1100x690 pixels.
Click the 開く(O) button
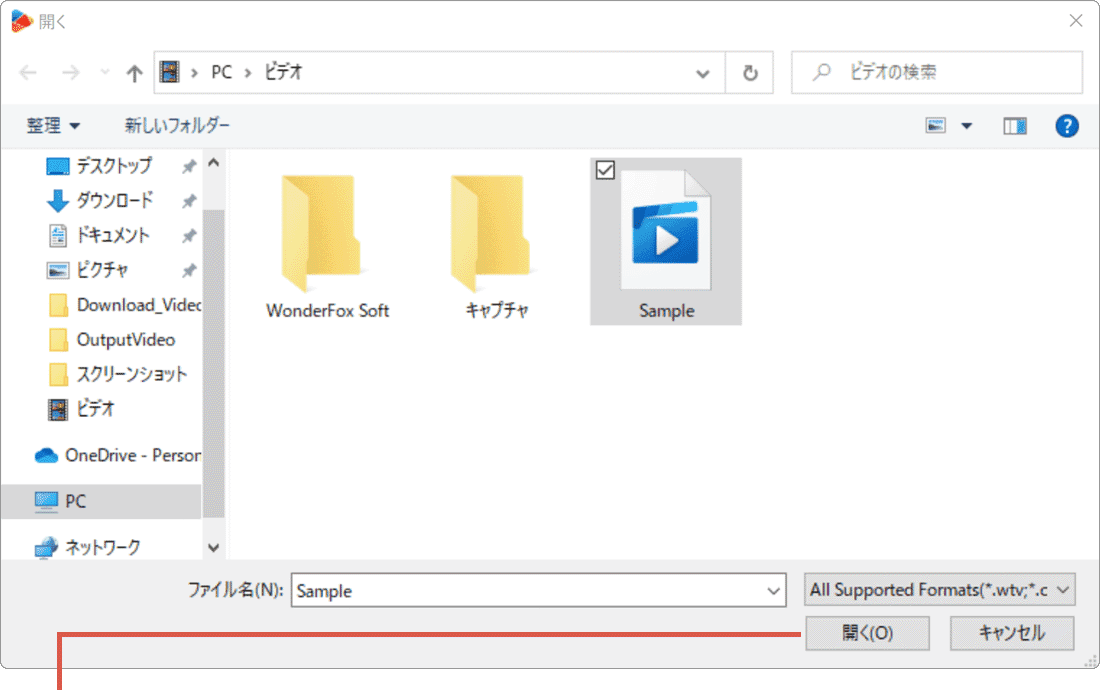(867, 633)
